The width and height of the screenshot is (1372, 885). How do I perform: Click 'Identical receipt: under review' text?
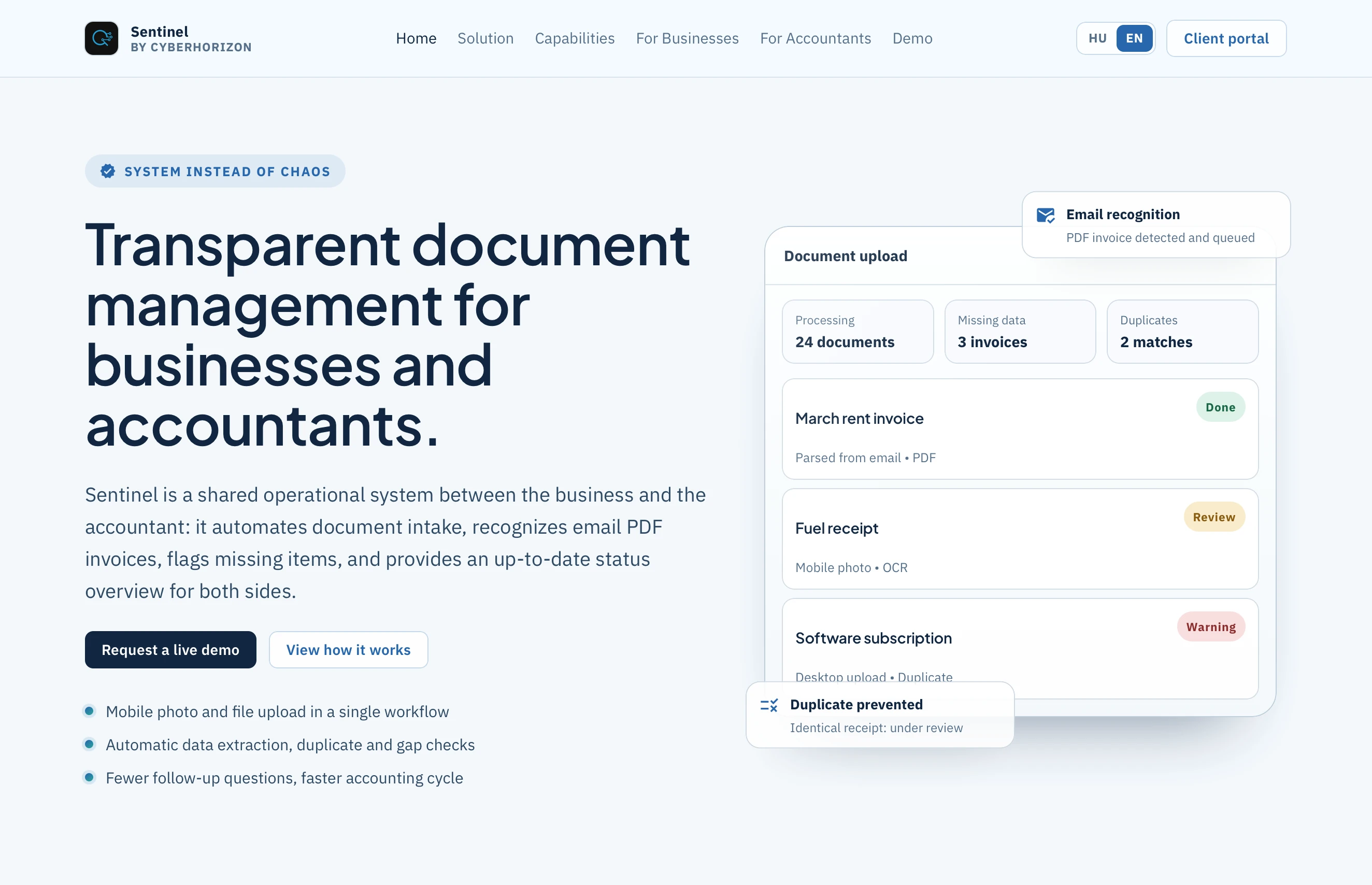pos(876,728)
